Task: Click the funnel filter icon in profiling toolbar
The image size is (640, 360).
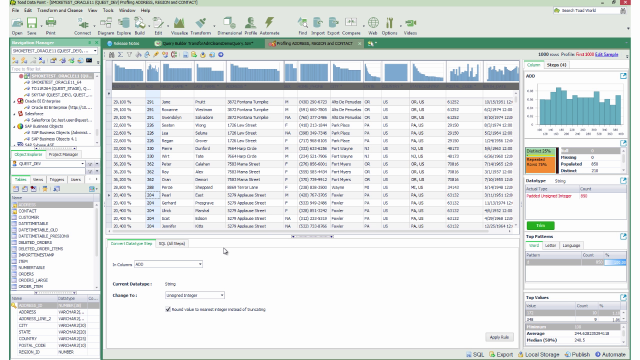Action: [129, 55]
